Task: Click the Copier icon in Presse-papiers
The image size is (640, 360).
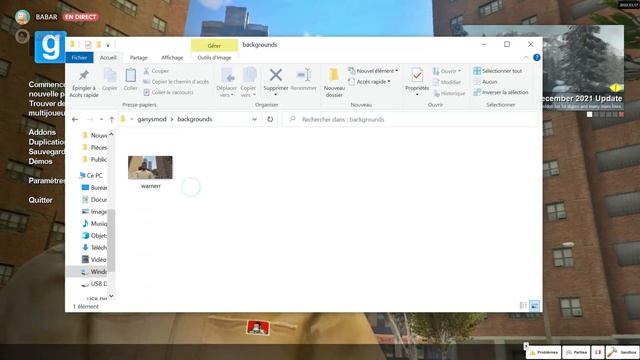Action: [110, 76]
